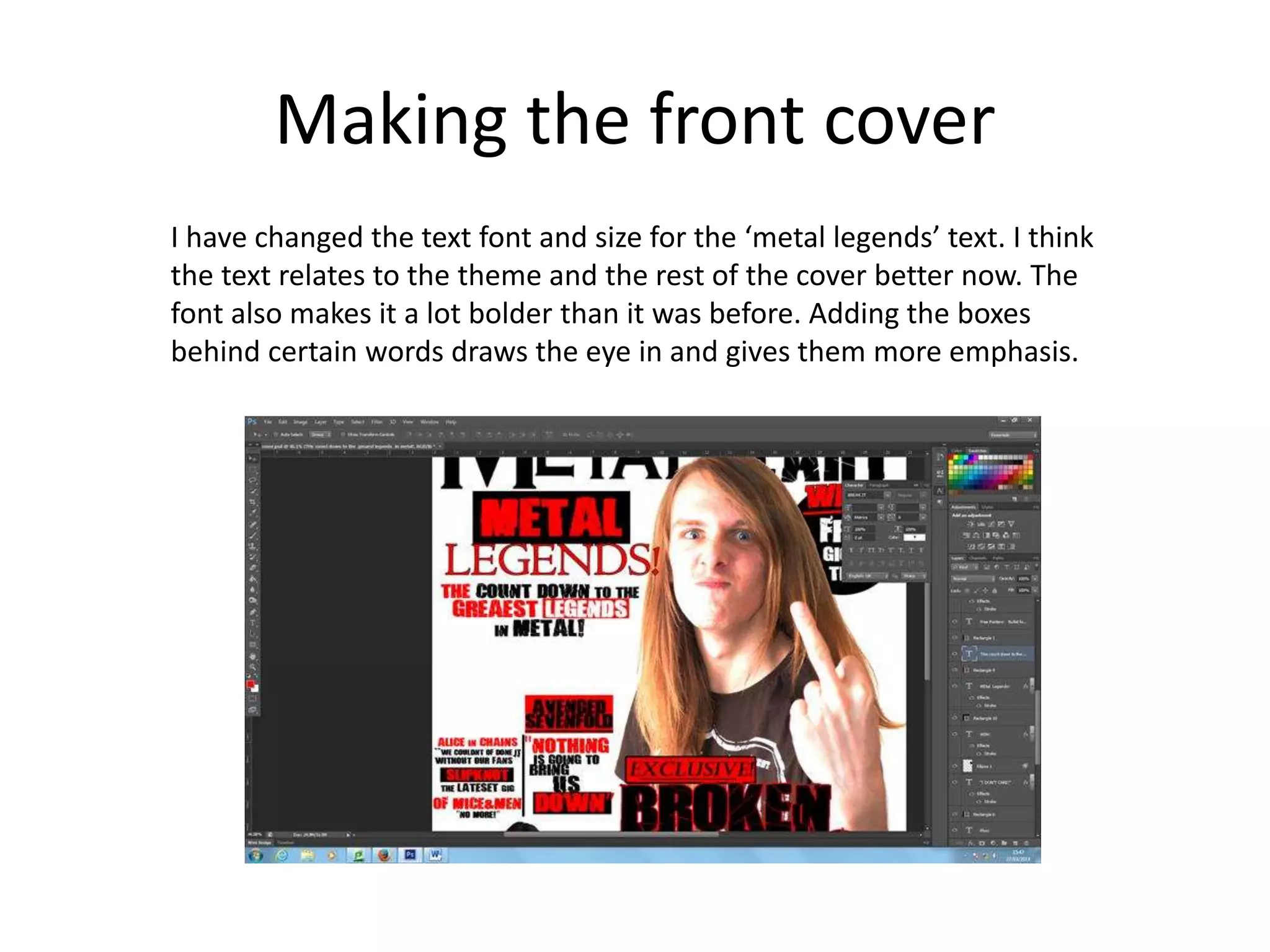1270x952 pixels.
Task: Click the Character panel text Color swatch
Action: [x=914, y=537]
